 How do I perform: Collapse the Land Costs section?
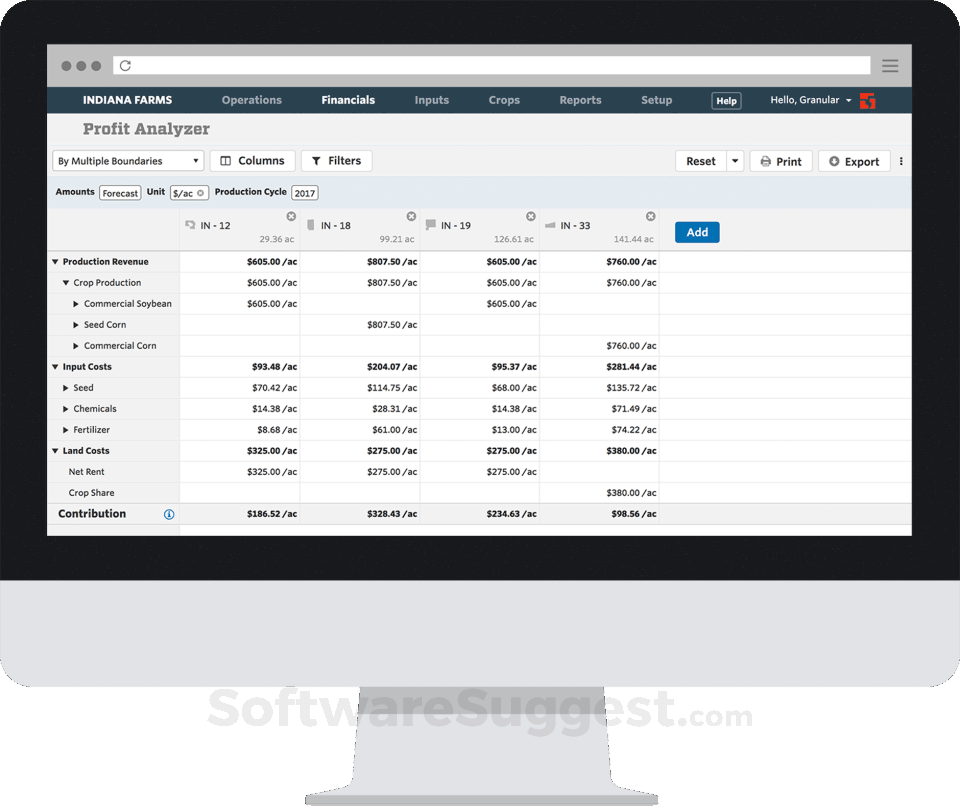(55, 451)
